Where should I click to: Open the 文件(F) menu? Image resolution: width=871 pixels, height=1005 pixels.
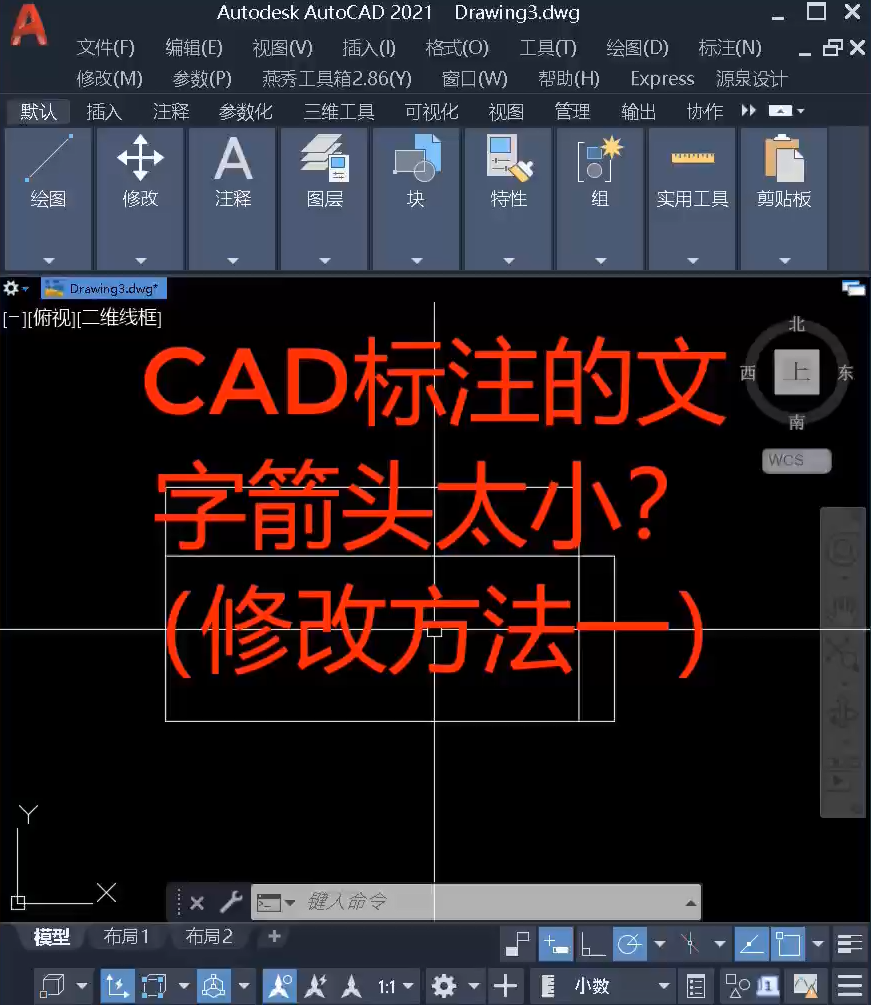(105, 47)
